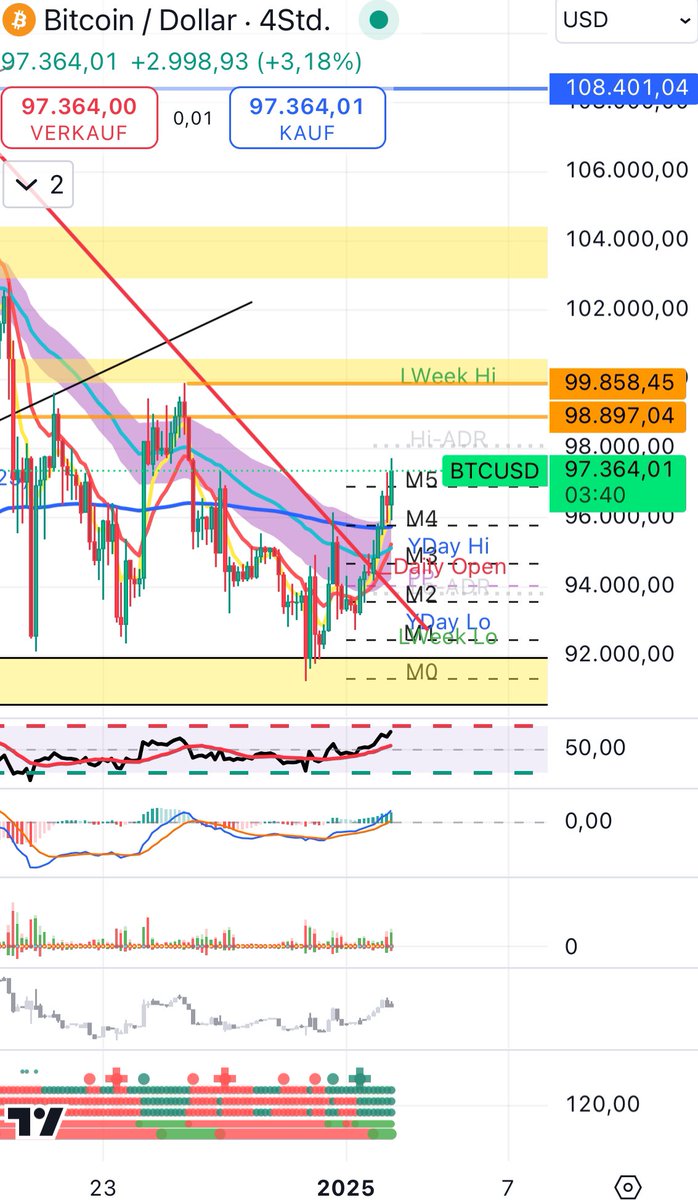The image size is (698, 1200).
Task: Open the USD currency dropdown
Action: click(x=624, y=19)
